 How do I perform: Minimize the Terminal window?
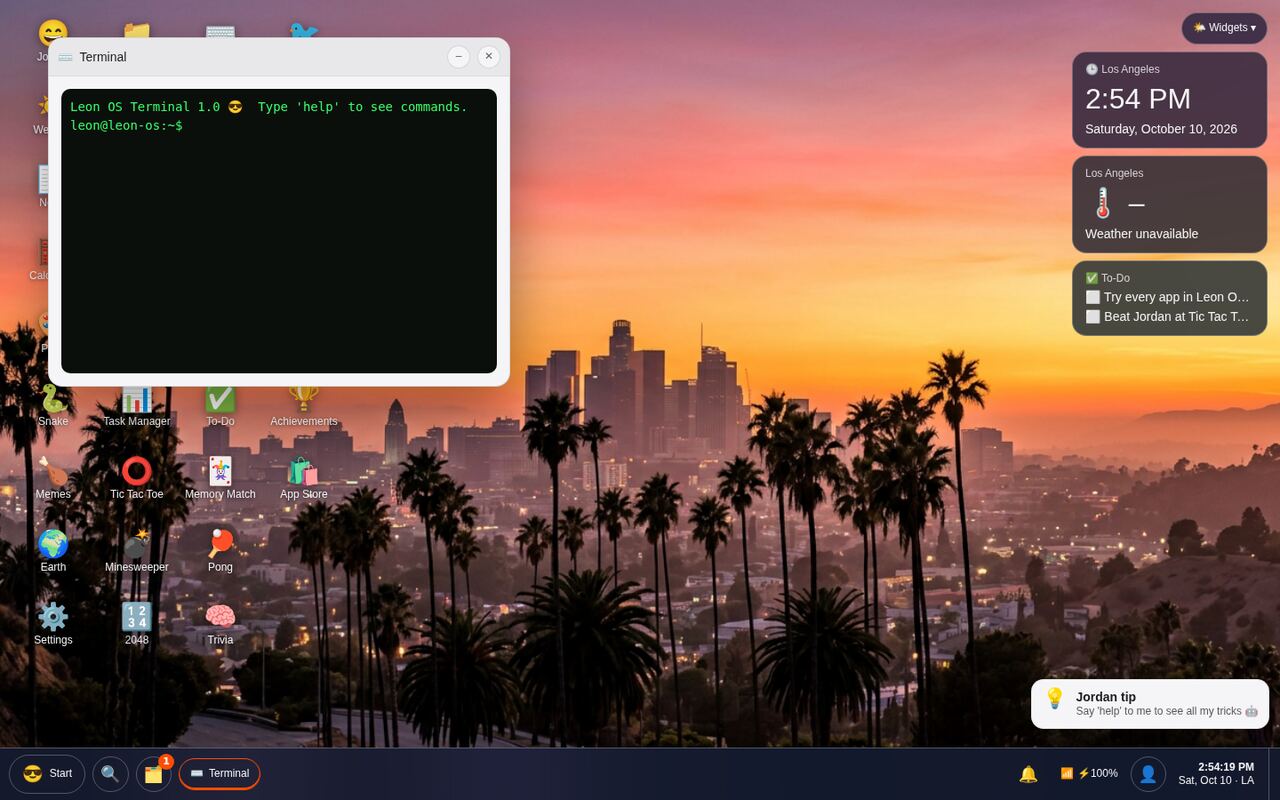(458, 56)
